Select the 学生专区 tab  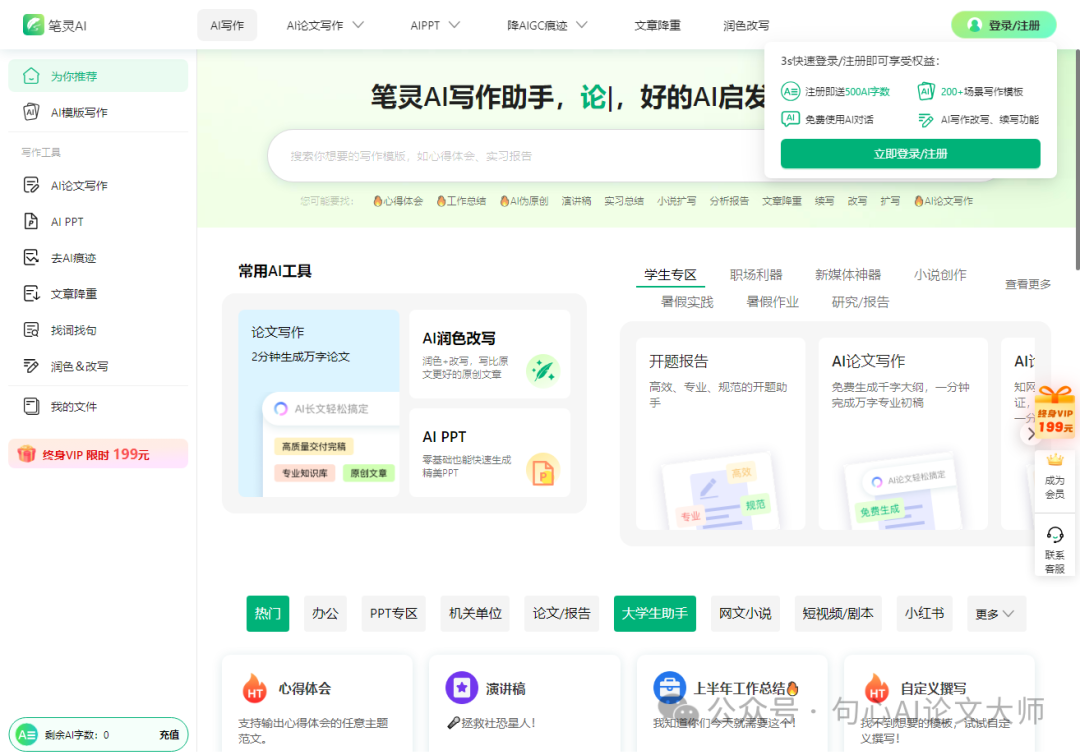(x=670, y=275)
